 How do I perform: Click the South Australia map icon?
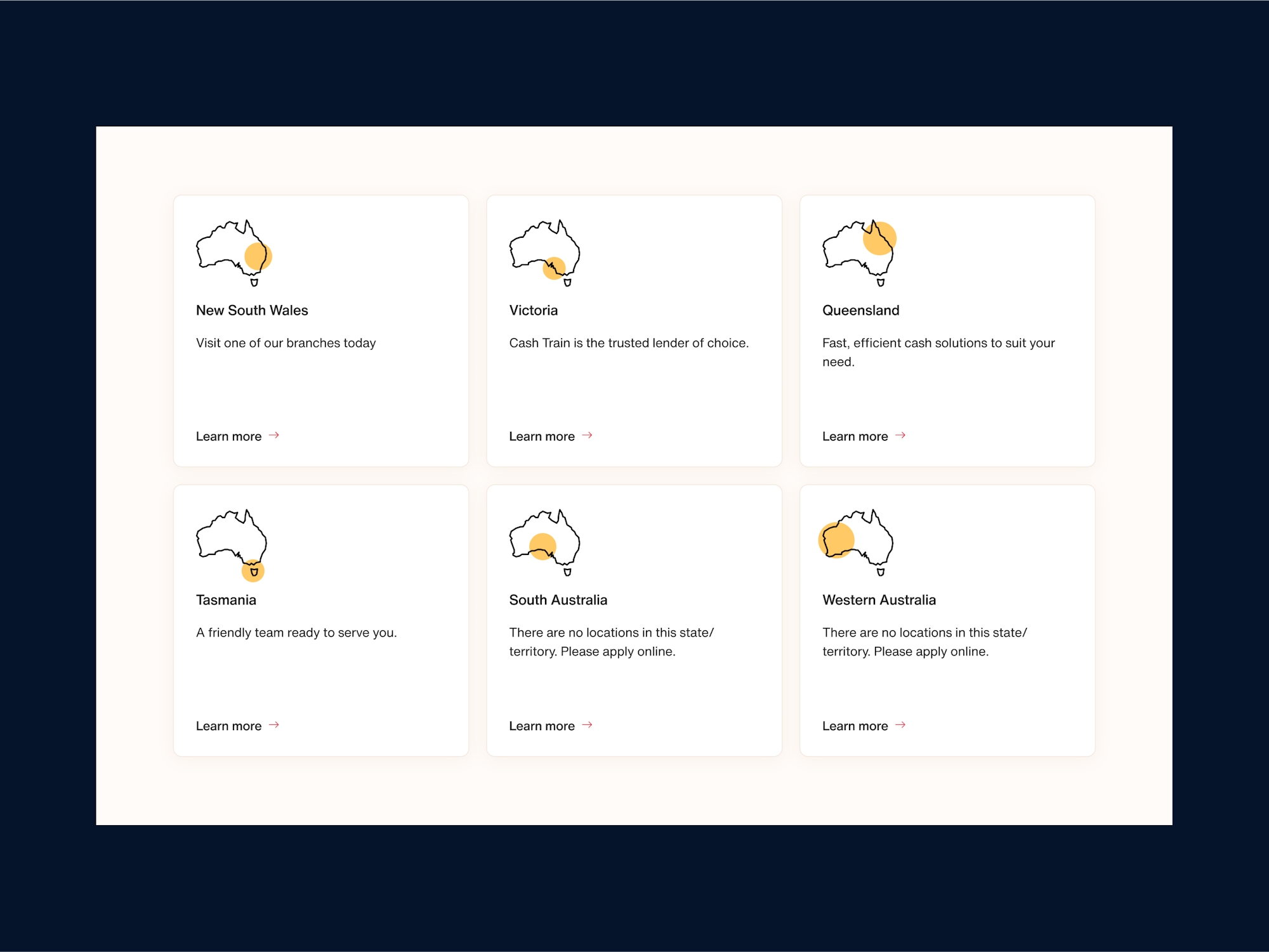coord(545,543)
